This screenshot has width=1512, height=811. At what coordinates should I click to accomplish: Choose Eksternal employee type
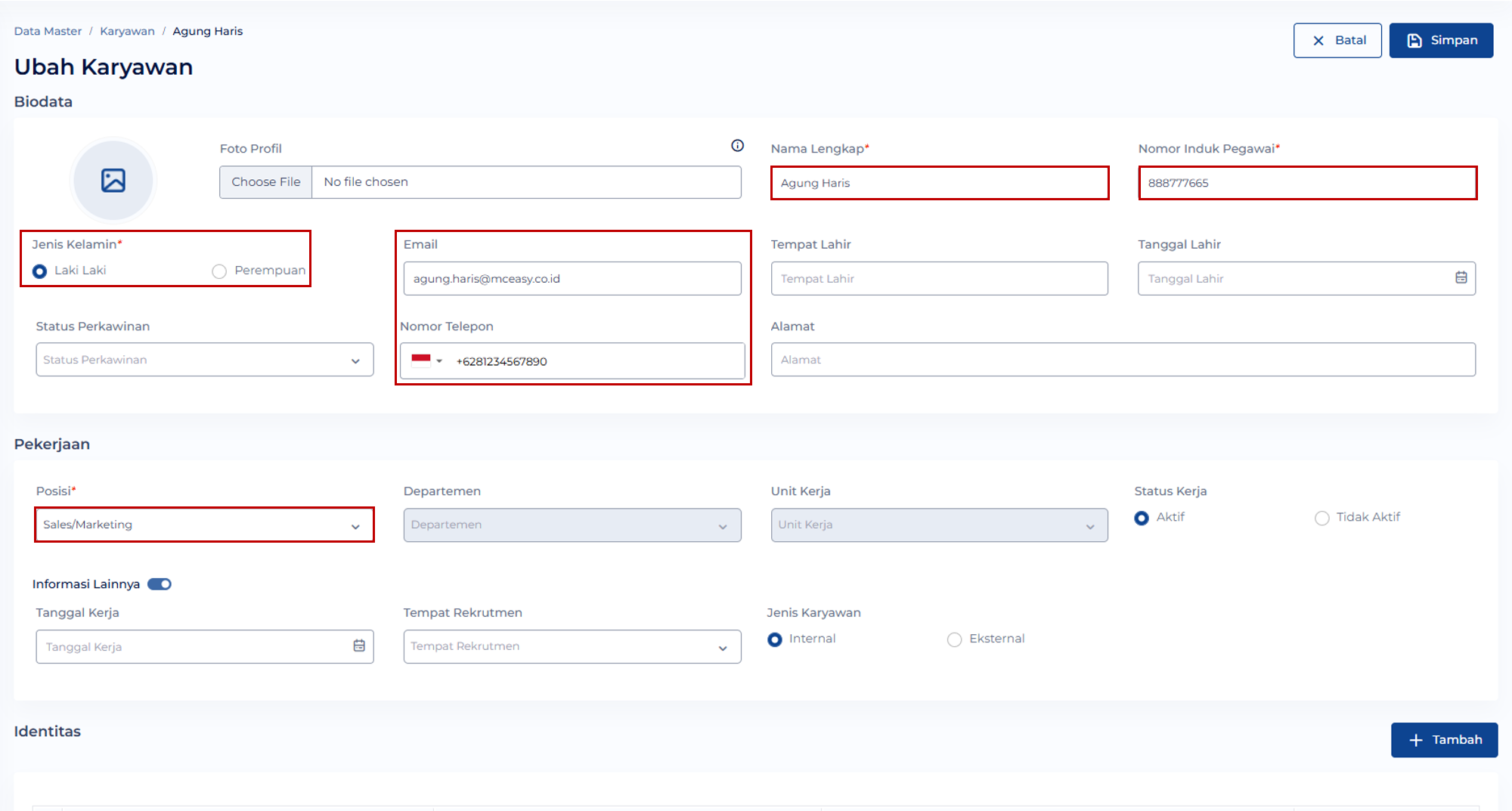tap(954, 639)
